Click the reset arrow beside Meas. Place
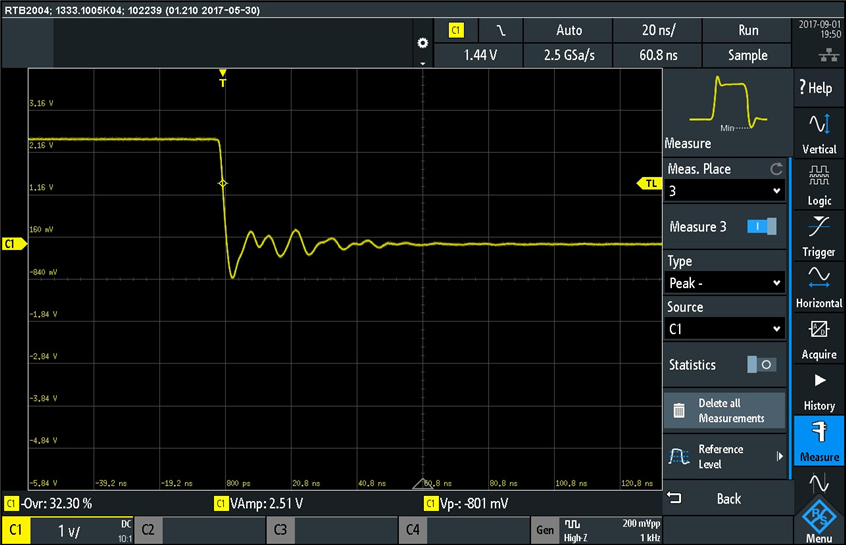This screenshot has width=846, height=545. [x=776, y=169]
